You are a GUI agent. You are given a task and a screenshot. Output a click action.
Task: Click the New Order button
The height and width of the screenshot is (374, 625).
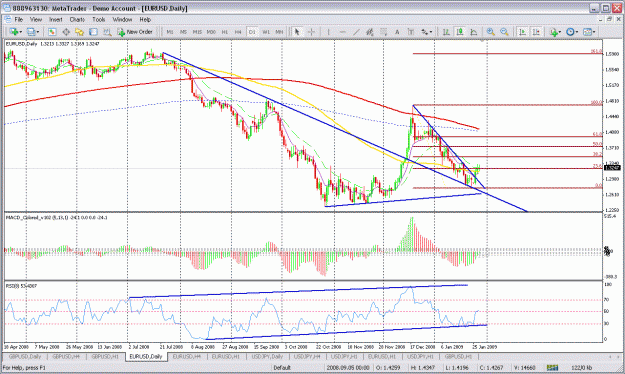135,32
